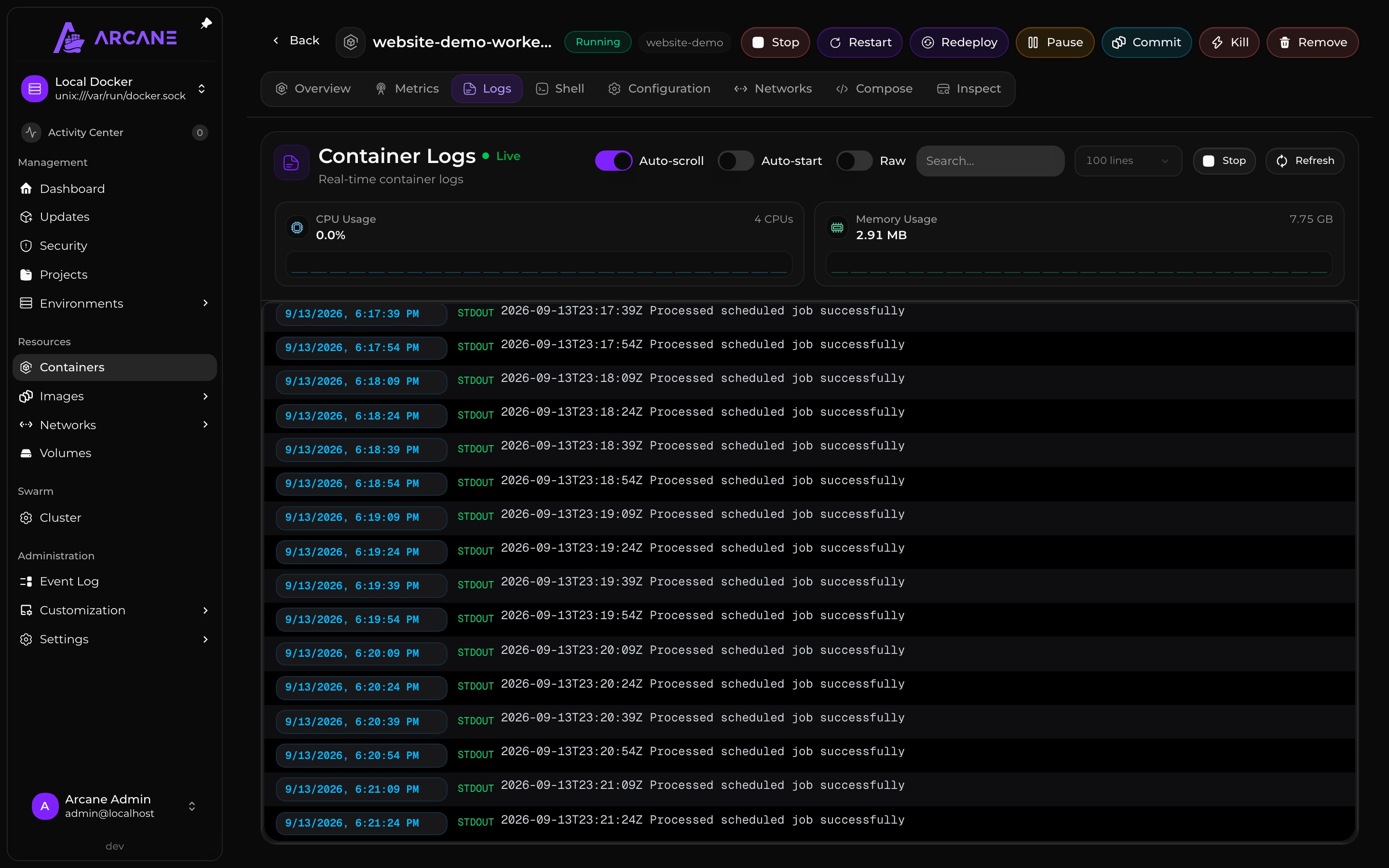The height and width of the screenshot is (868, 1389).
Task: Expand Environments submenu
Action: [x=205, y=303]
